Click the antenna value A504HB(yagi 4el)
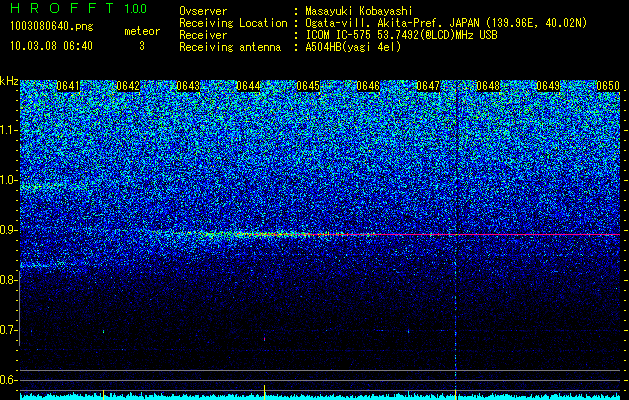The height and width of the screenshot is (400, 629). pyautogui.click(x=353, y=47)
